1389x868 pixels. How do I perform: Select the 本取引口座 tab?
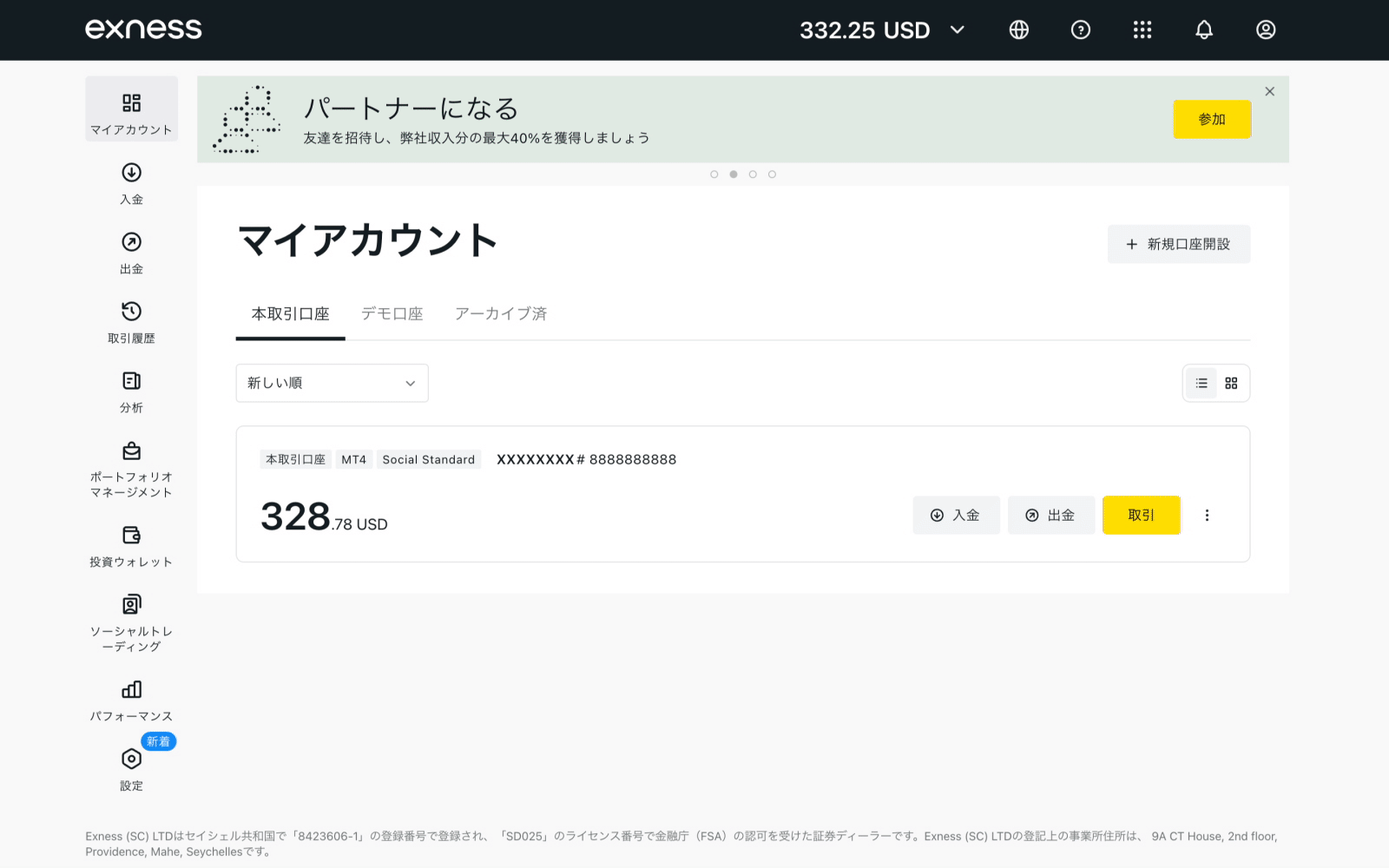[291, 314]
